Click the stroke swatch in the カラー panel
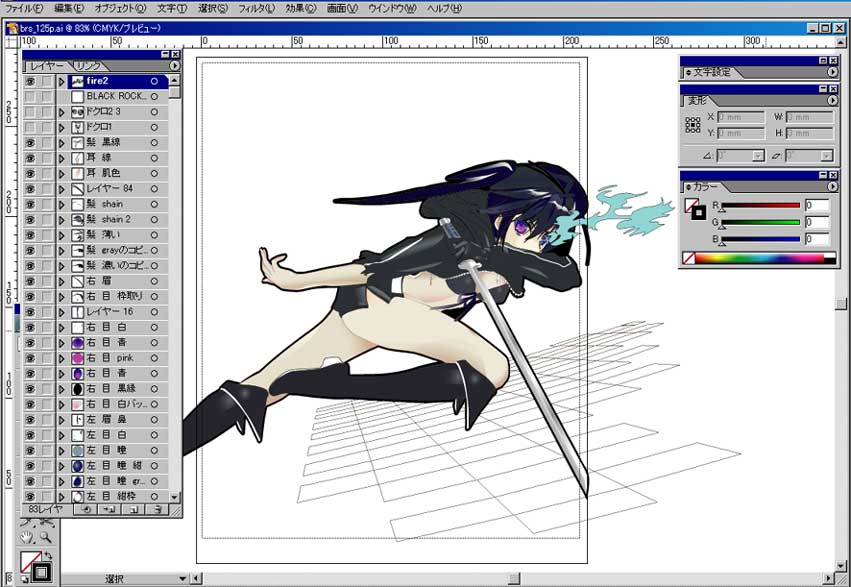This screenshot has width=851, height=587. click(x=698, y=213)
